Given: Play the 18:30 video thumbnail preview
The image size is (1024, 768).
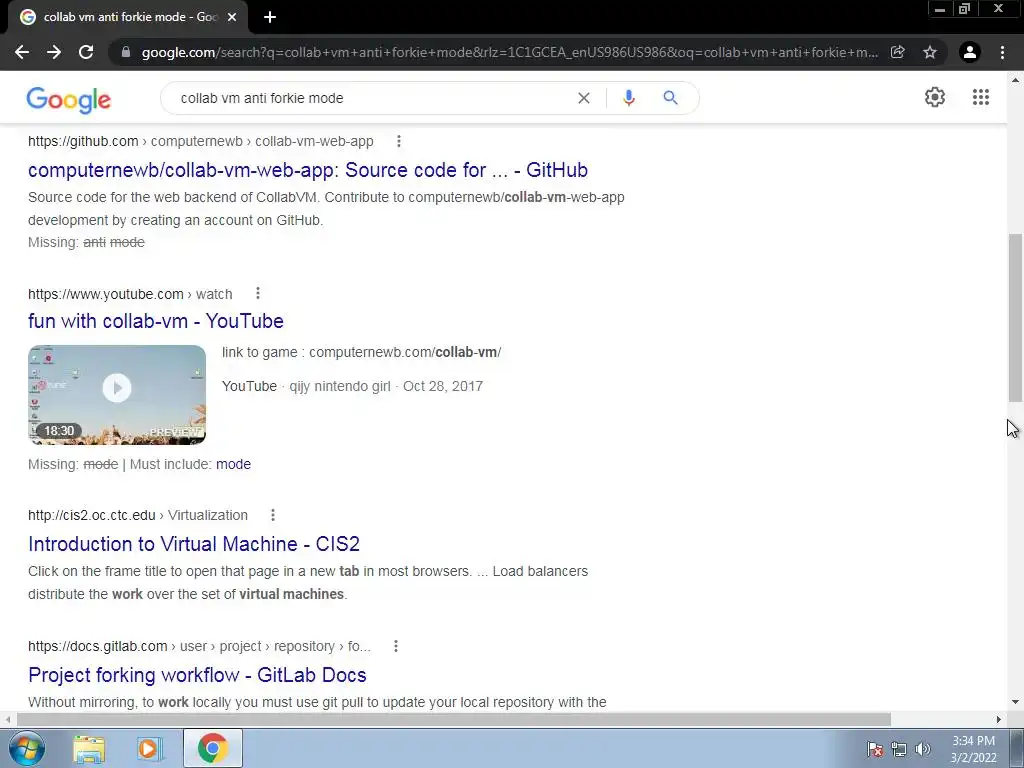Looking at the screenshot, I should tap(117, 394).
